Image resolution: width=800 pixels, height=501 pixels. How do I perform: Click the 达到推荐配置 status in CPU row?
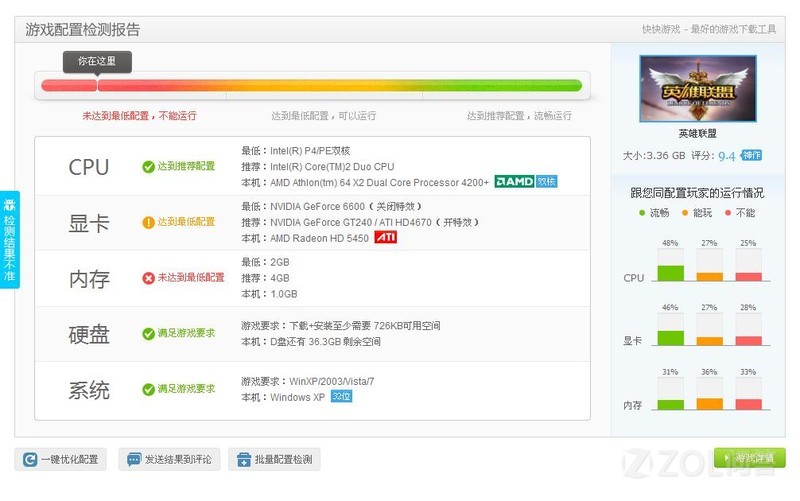(x=186, y=166)
